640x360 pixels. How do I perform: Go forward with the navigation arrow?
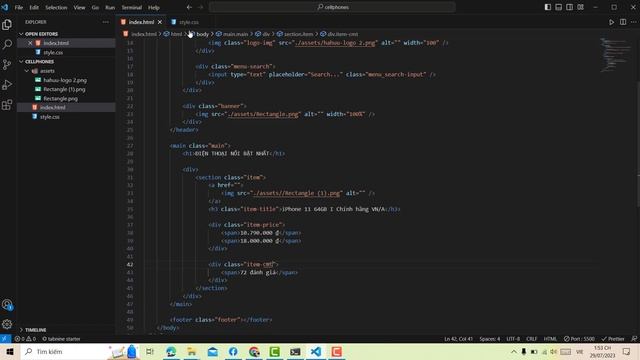200,7
